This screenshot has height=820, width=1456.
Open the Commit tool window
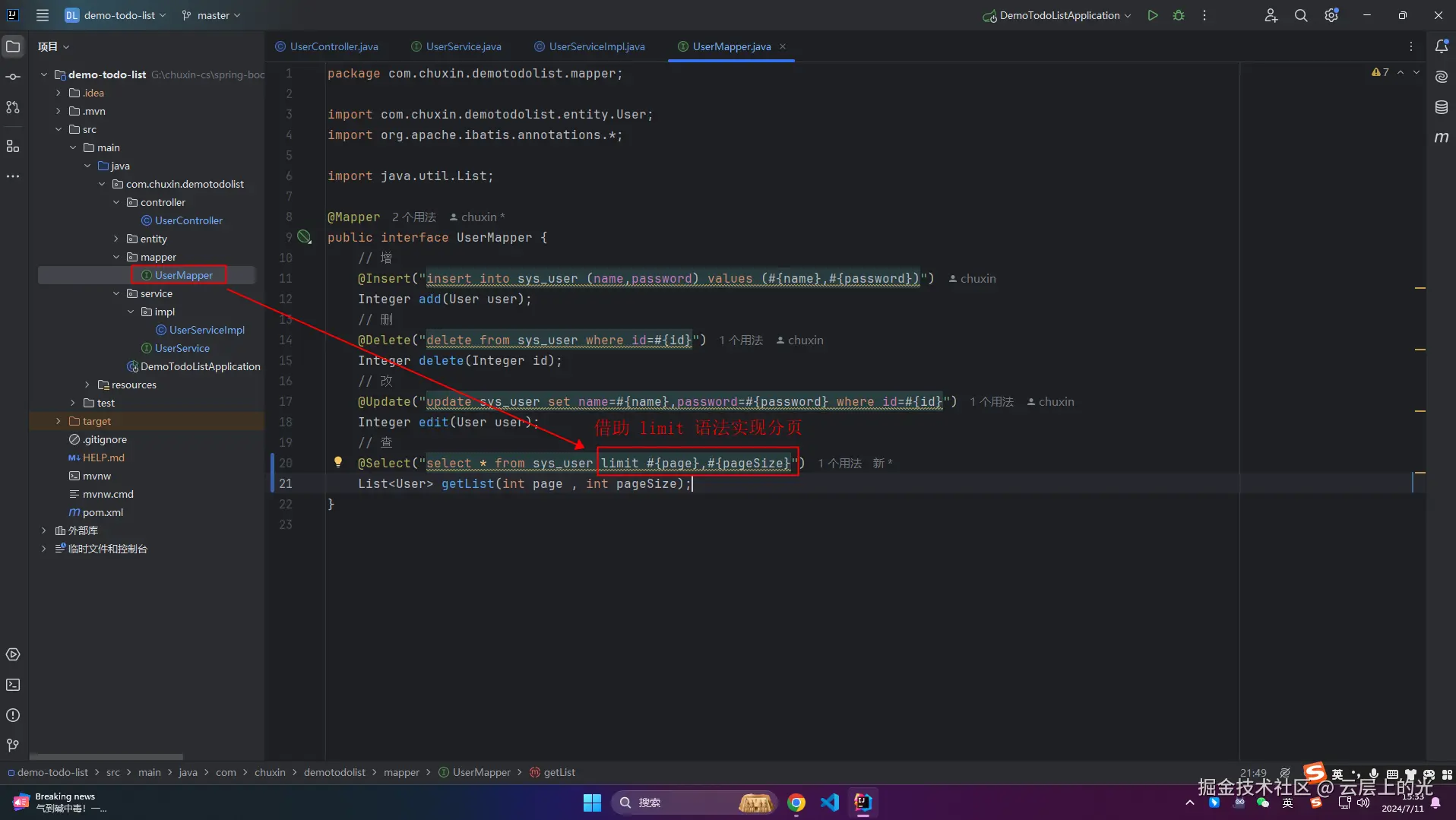13,77
